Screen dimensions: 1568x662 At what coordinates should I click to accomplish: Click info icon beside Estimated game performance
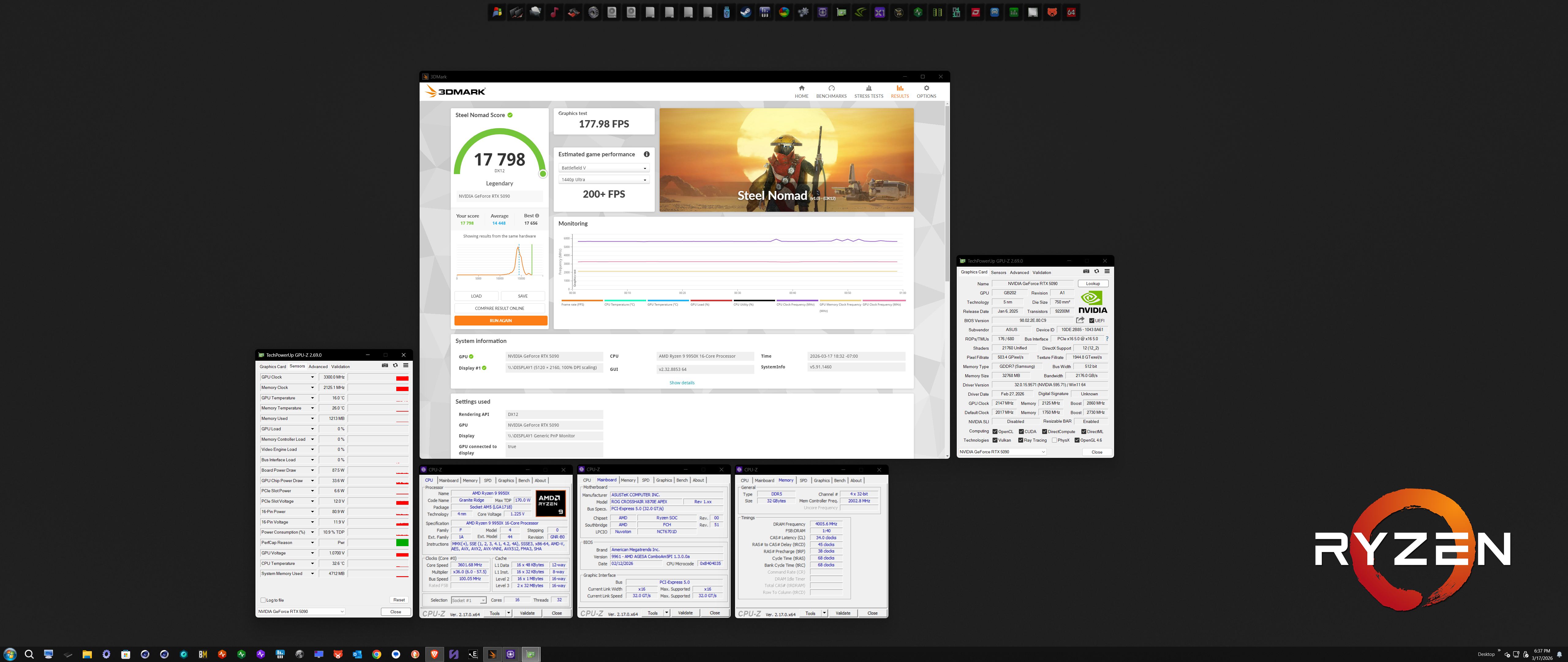point(646,155)
